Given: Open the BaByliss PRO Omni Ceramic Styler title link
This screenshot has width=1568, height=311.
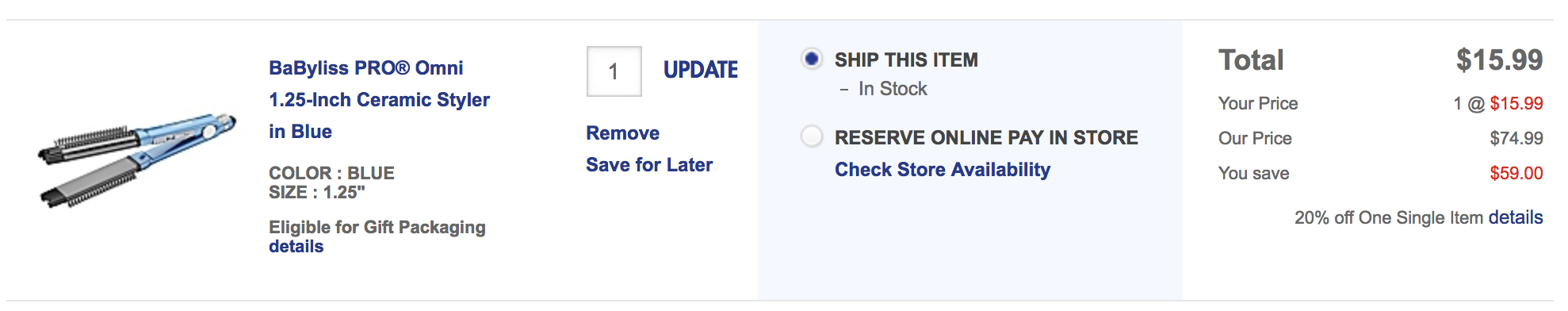Looking at the screenshot, I should click(x=379, y=100).
